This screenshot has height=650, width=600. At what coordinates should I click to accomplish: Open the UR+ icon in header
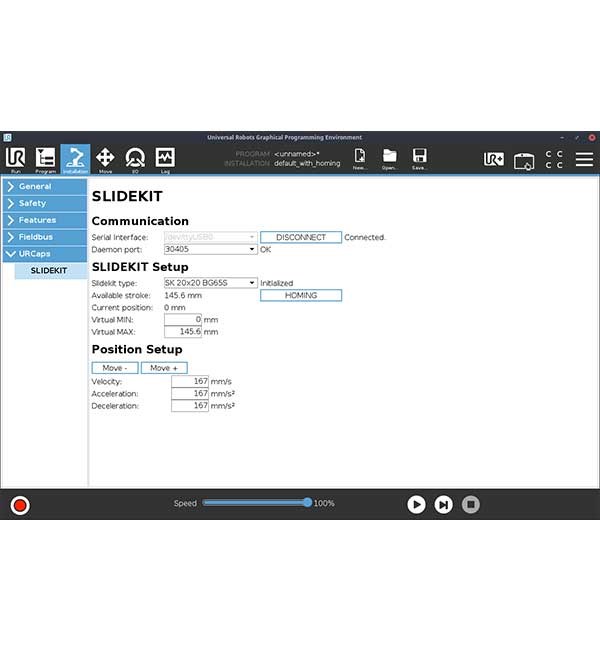click(x=494, y=159)
